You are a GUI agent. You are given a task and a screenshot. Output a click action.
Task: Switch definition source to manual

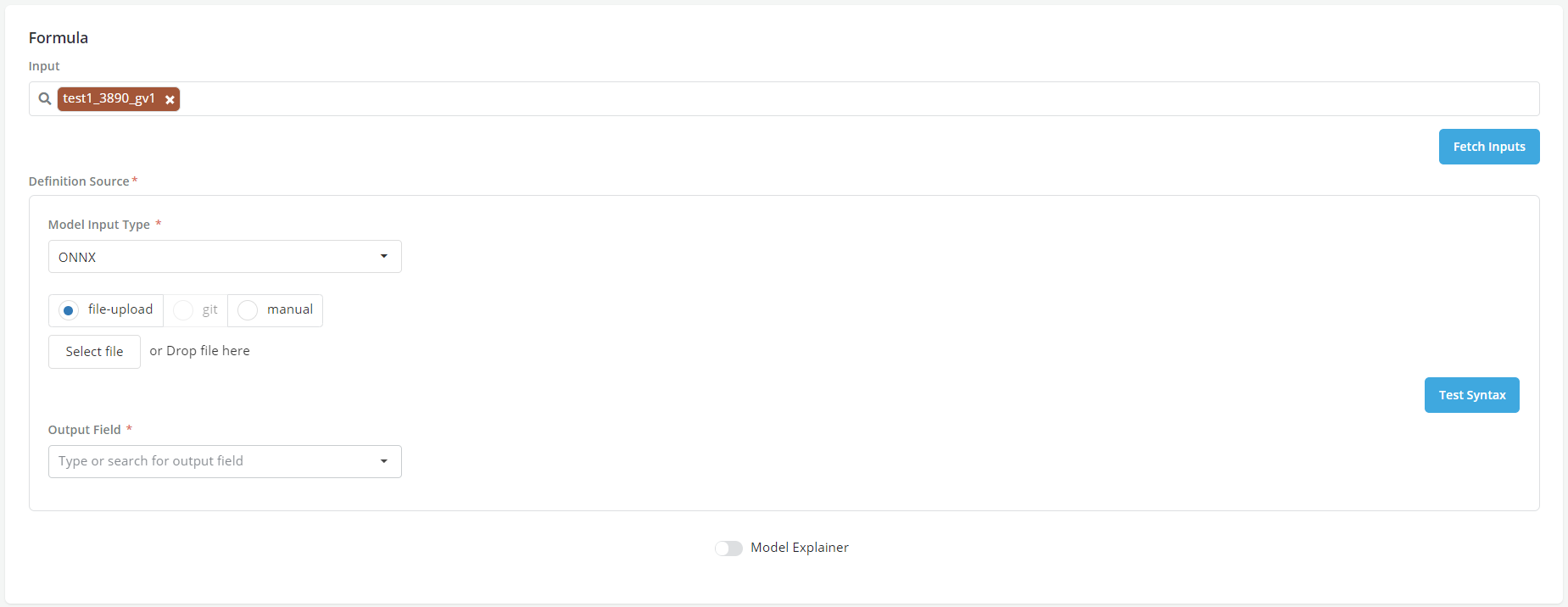point(248,310)
